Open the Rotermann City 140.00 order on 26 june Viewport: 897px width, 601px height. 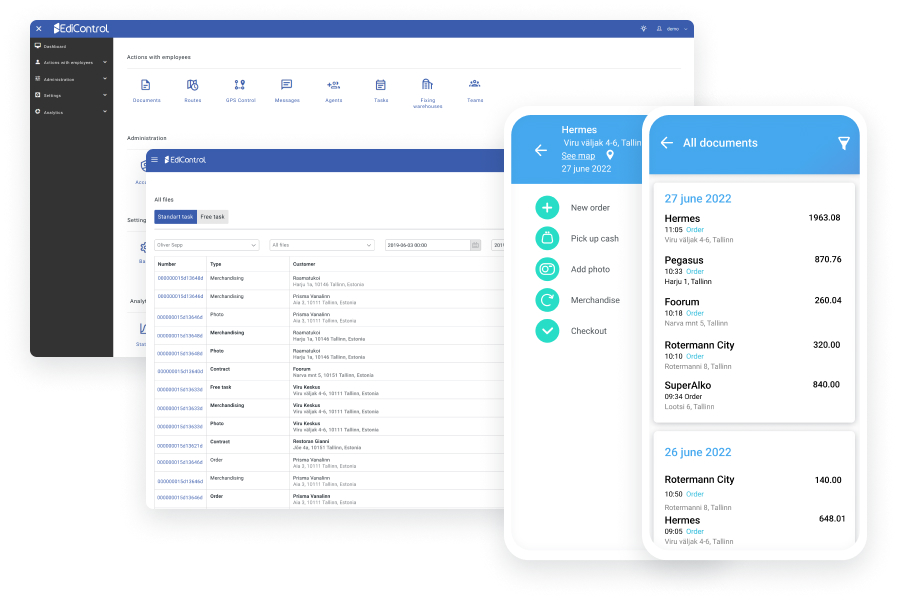[x=753, y=493]
